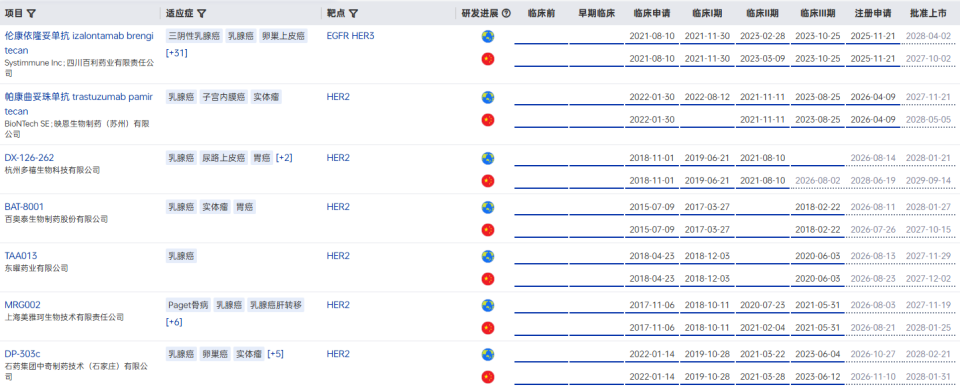Viewport: 960px width, 389px height.
Task: Click globe icon in DP-303c row
Action: coord(488,354)
